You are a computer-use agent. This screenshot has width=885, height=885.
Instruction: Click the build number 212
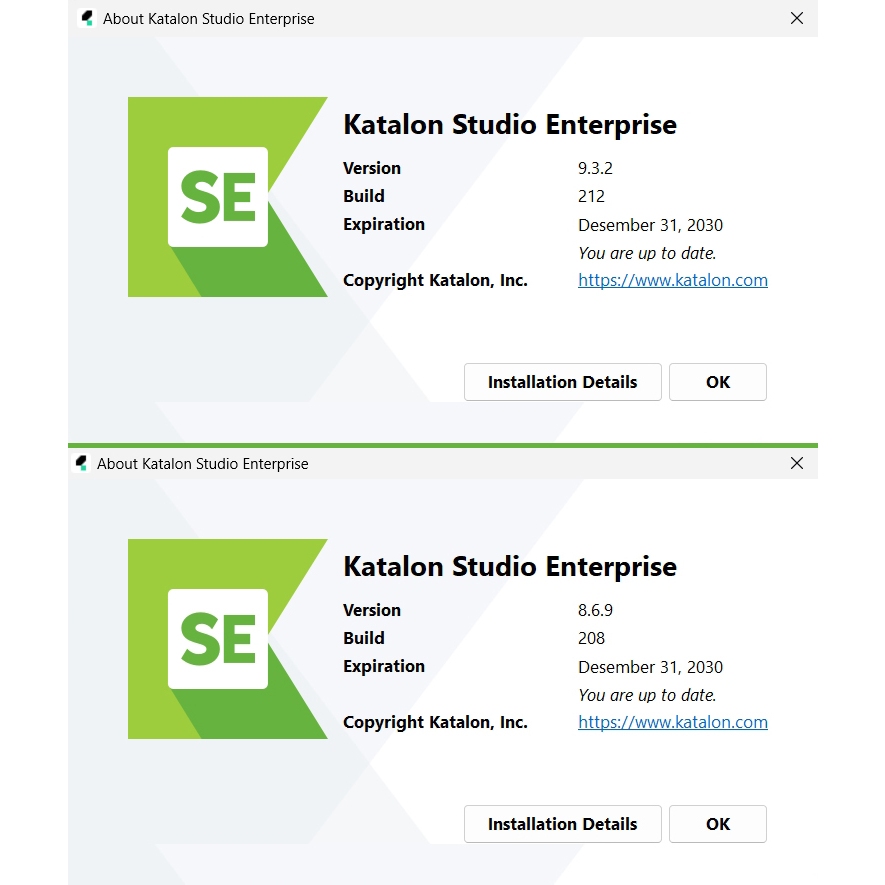click(x=591, y=196)
